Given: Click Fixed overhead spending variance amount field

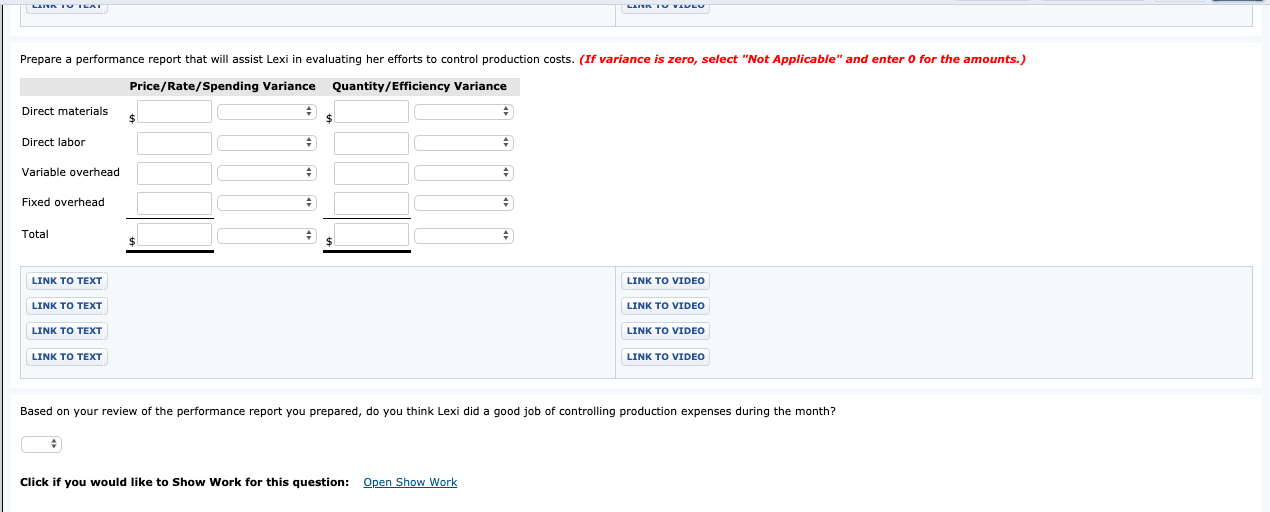Looking at the screenshot, I should [175, 203].
